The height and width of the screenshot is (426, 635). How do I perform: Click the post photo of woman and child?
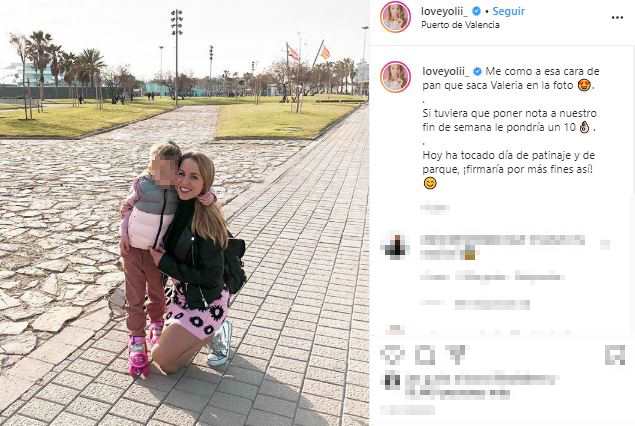184,213
